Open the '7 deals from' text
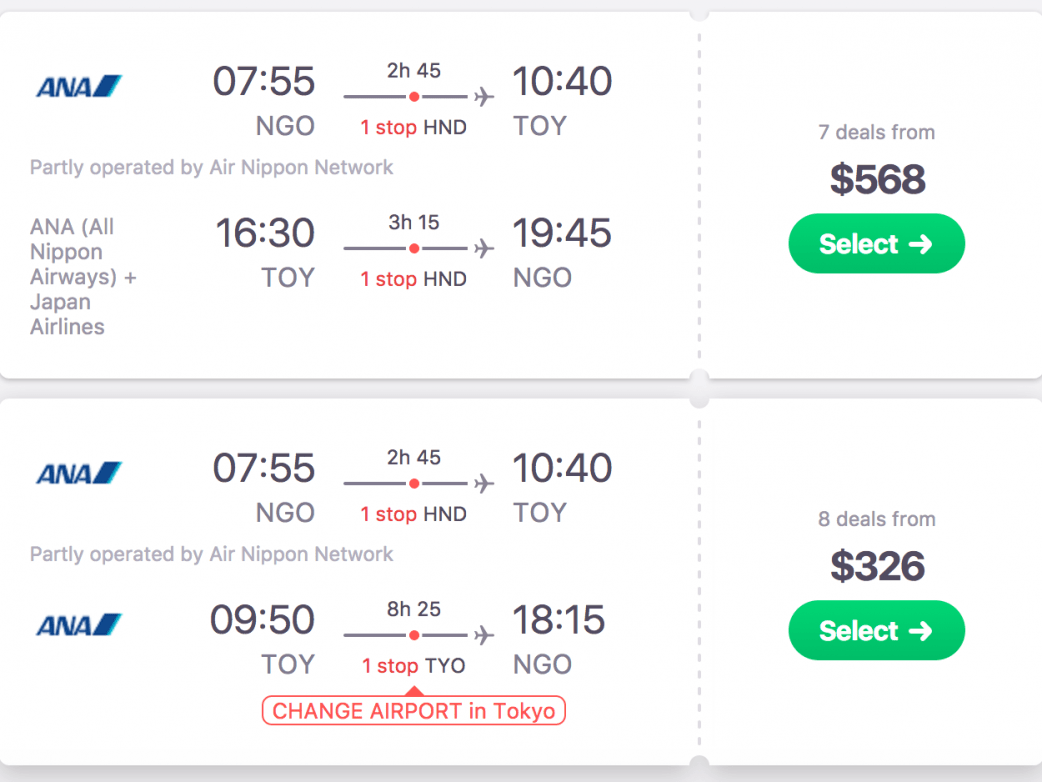The height and width of the screenshot is (782, 1042). 876,132
